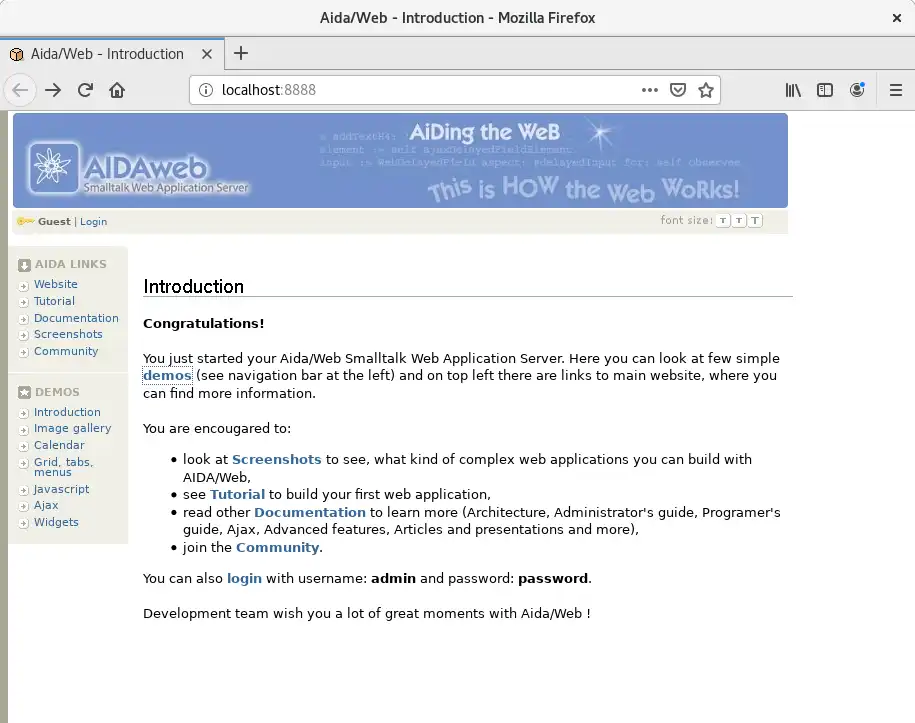Follow Screenshots link in bullet list
The height and width of the screenshot is (723, 915).
pyautogui.click(x=277, y=460)
